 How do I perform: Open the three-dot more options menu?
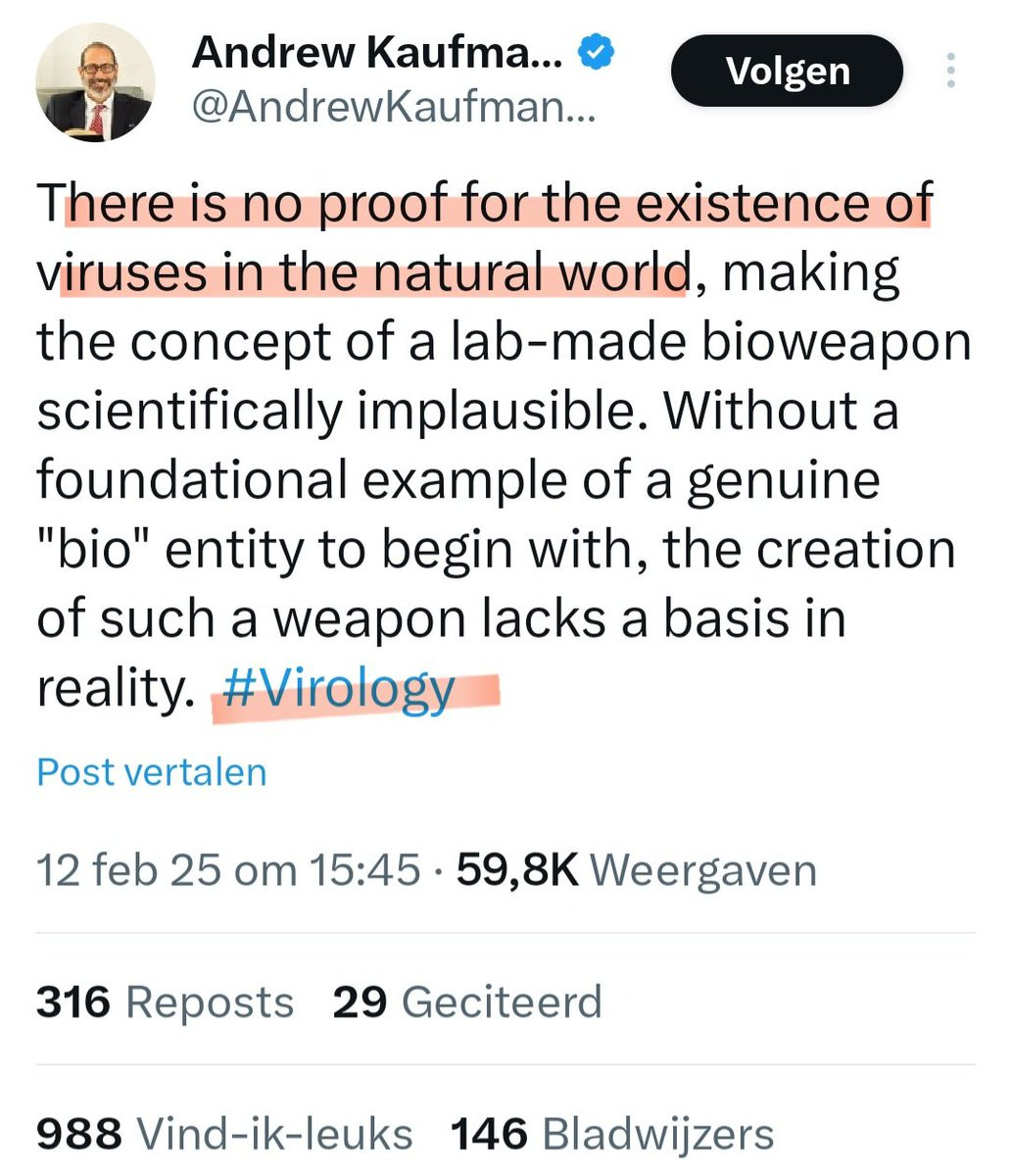coord(950,72)
